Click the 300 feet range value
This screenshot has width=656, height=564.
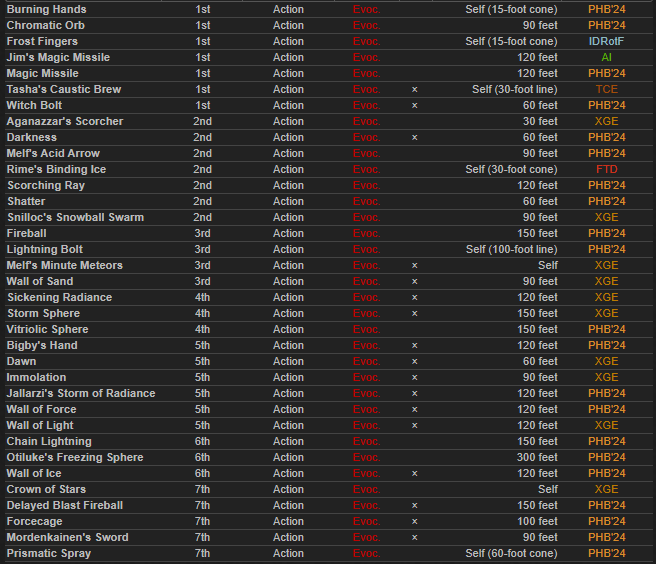537,457
